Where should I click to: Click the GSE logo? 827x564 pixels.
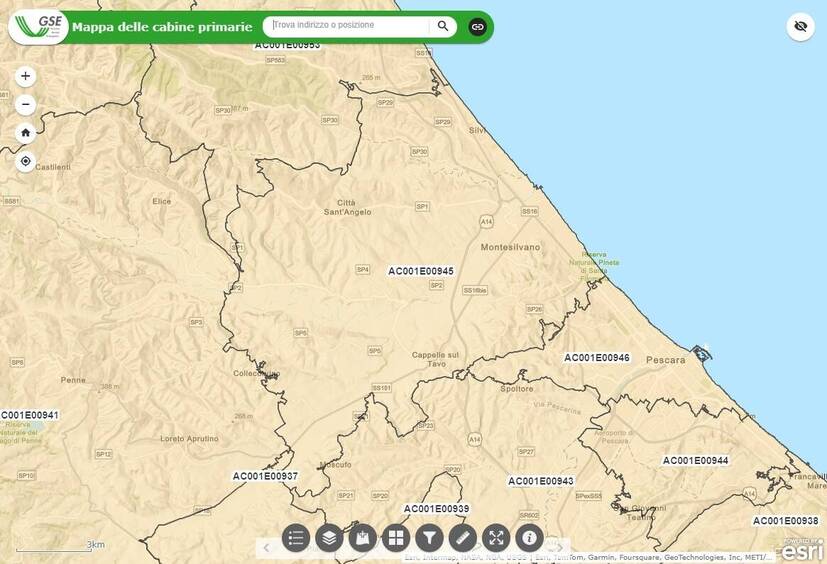(38, 26)
